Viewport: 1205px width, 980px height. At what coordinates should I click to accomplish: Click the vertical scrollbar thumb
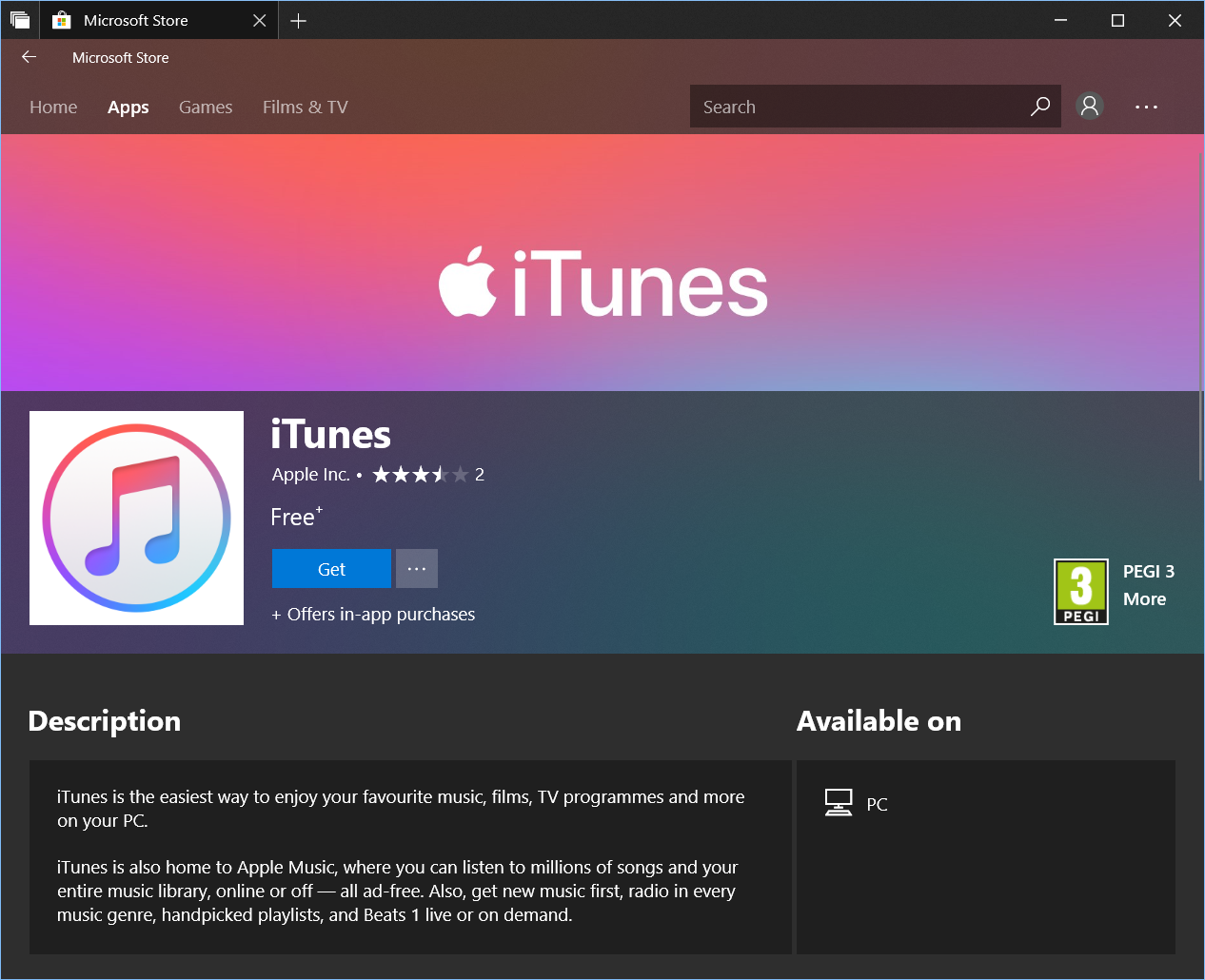click(1200, 317)
